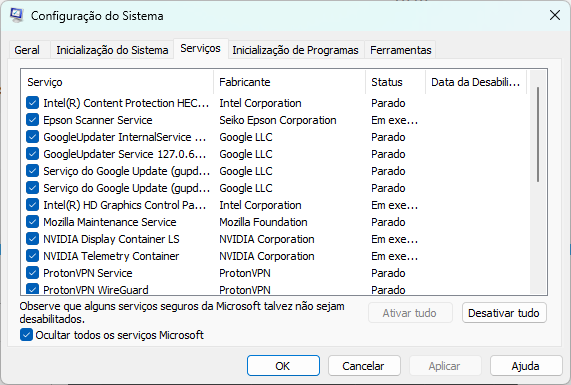Uncheck ProtonVPN Service checkbox
This screenshot has height=385, width=571.
click(x=32, y=273)
